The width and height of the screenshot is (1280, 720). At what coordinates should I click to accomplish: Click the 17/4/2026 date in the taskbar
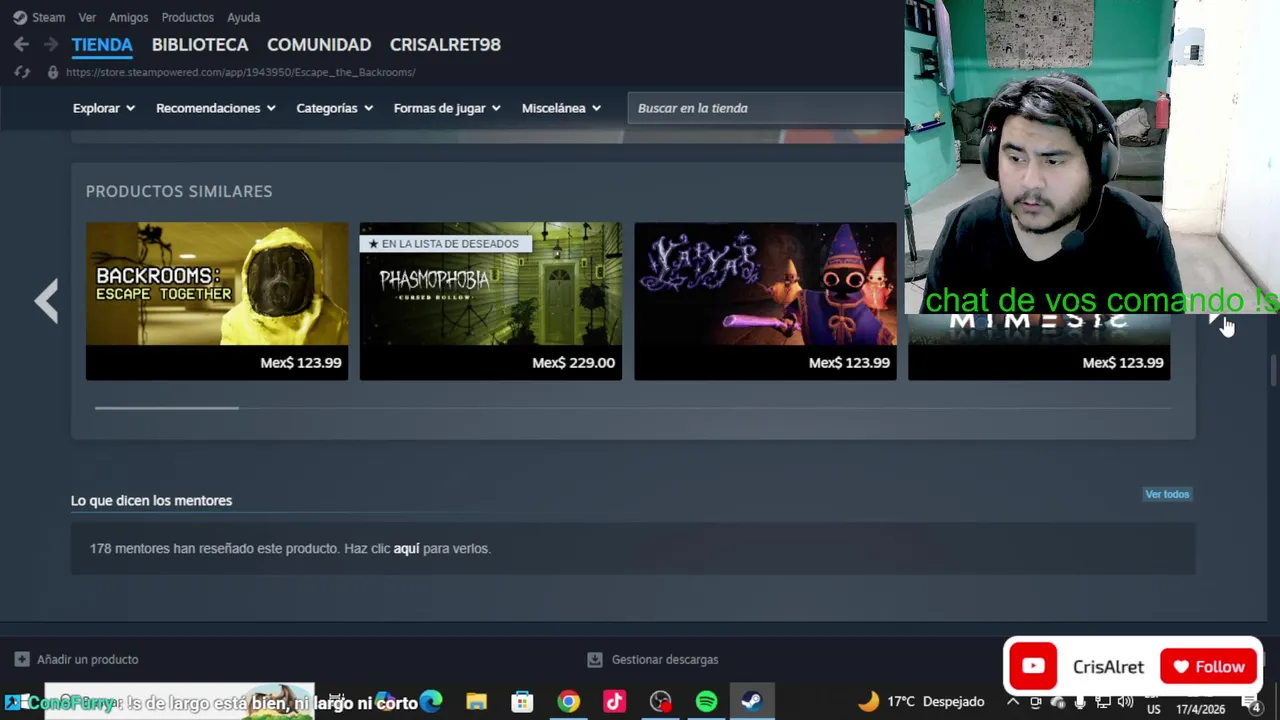[1200, 709]
